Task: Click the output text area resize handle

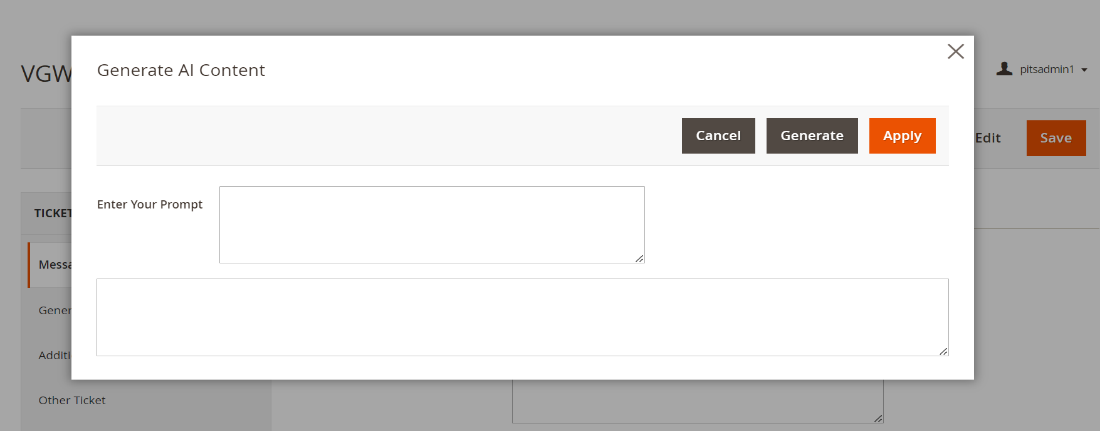Action: pos(943,350)
